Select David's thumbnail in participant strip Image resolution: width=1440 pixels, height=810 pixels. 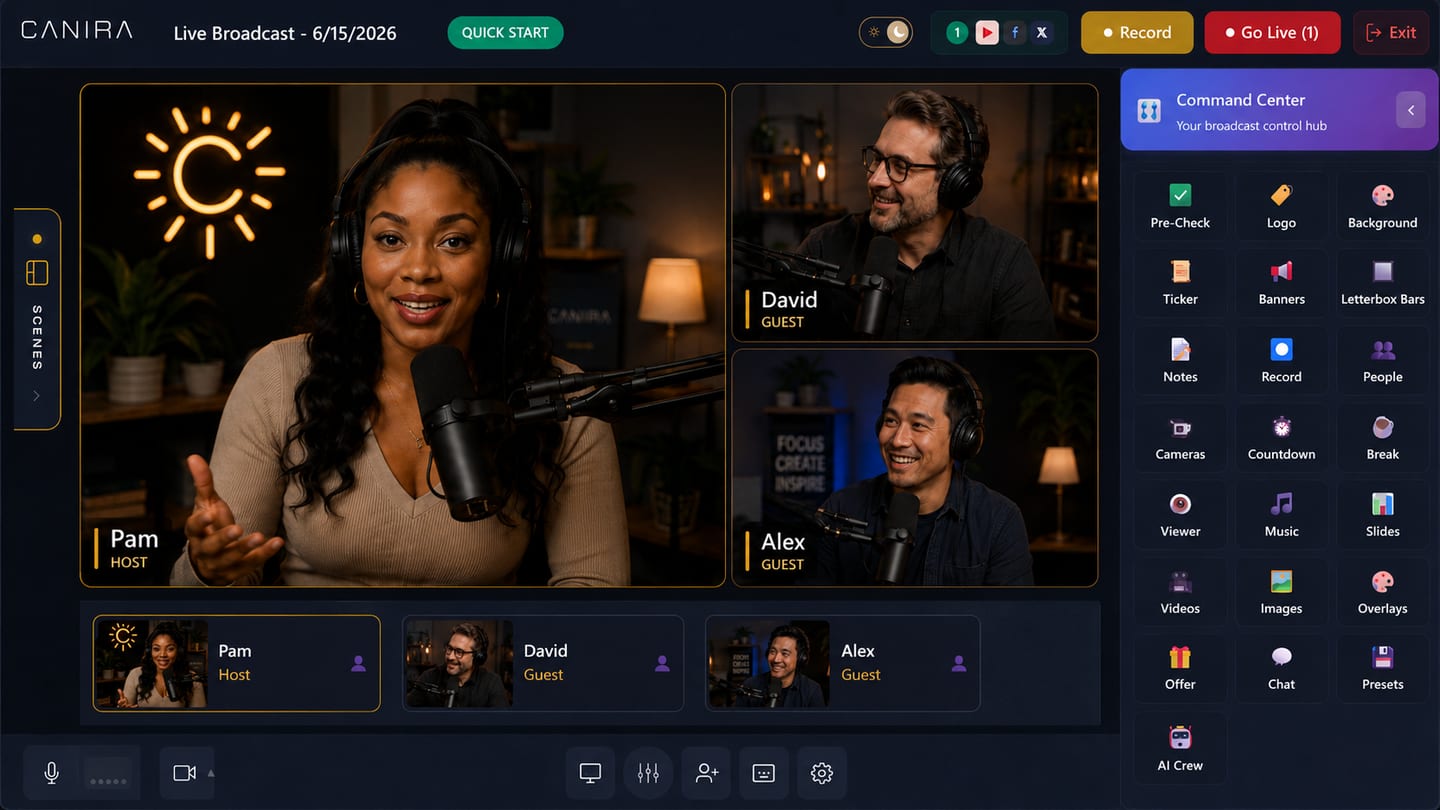click(x=459, y=663)
